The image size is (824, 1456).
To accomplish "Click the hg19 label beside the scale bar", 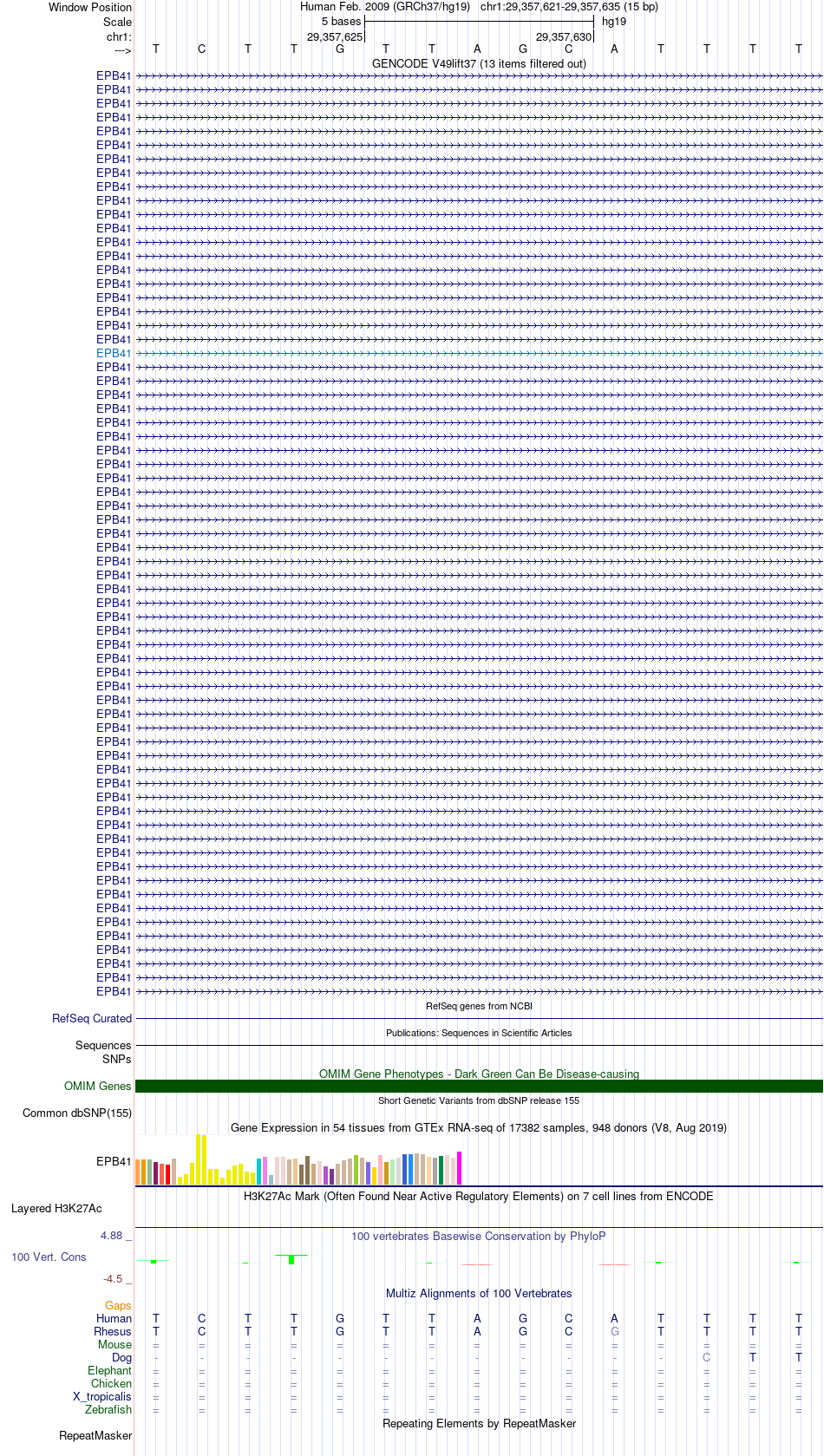I will (x=614, y=22).
